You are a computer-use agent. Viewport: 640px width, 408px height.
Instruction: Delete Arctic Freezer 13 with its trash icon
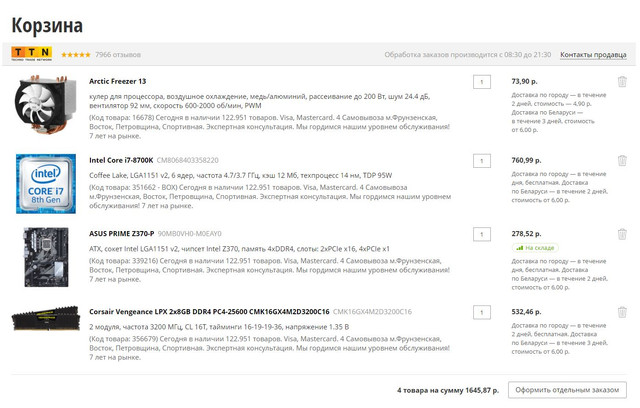click(622, 82)
